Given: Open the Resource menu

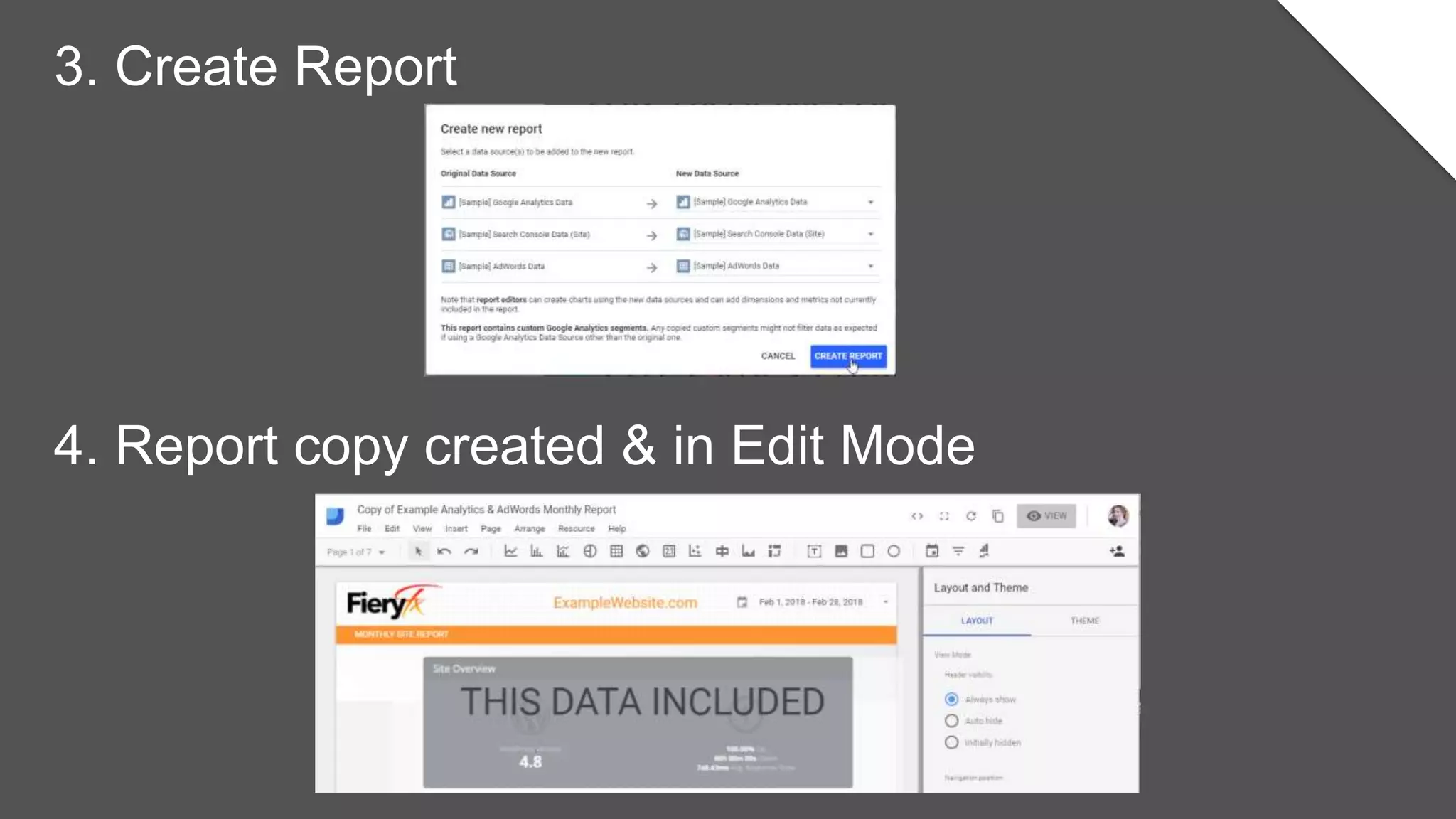Looking at the screenshot, I should point(576,529).
